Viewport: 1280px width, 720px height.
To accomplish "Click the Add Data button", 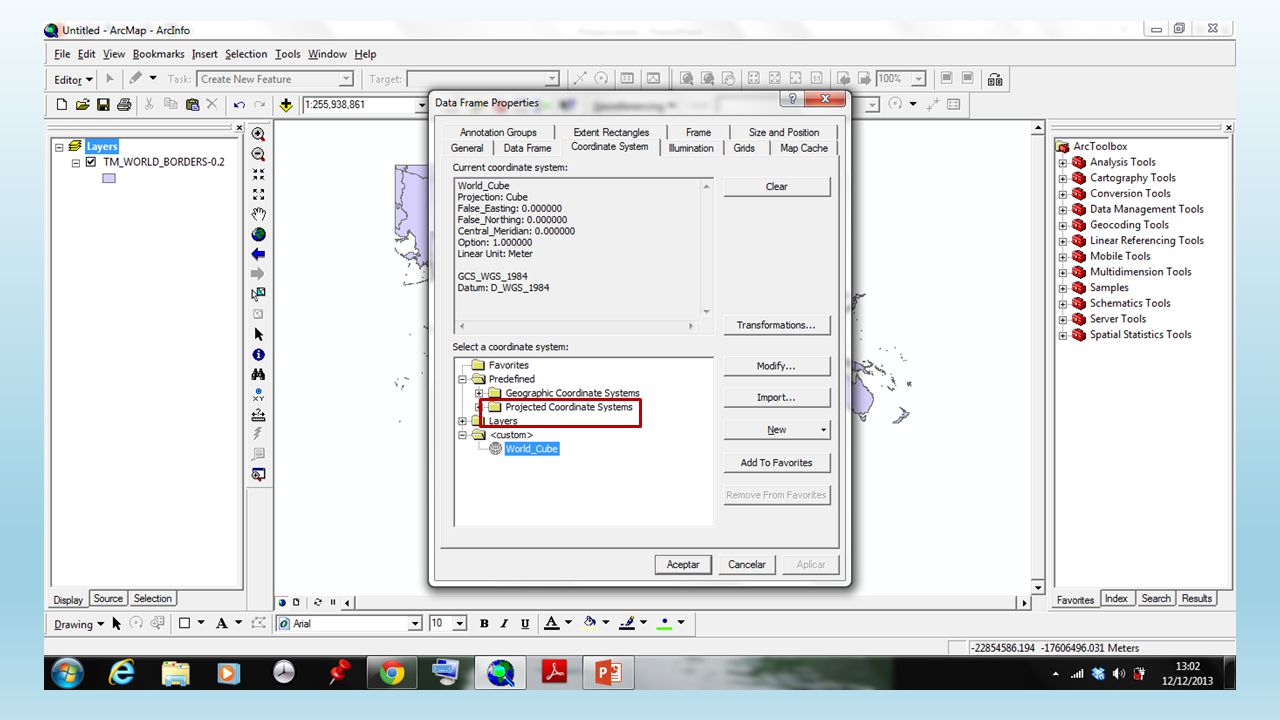I will coord(286,104).
